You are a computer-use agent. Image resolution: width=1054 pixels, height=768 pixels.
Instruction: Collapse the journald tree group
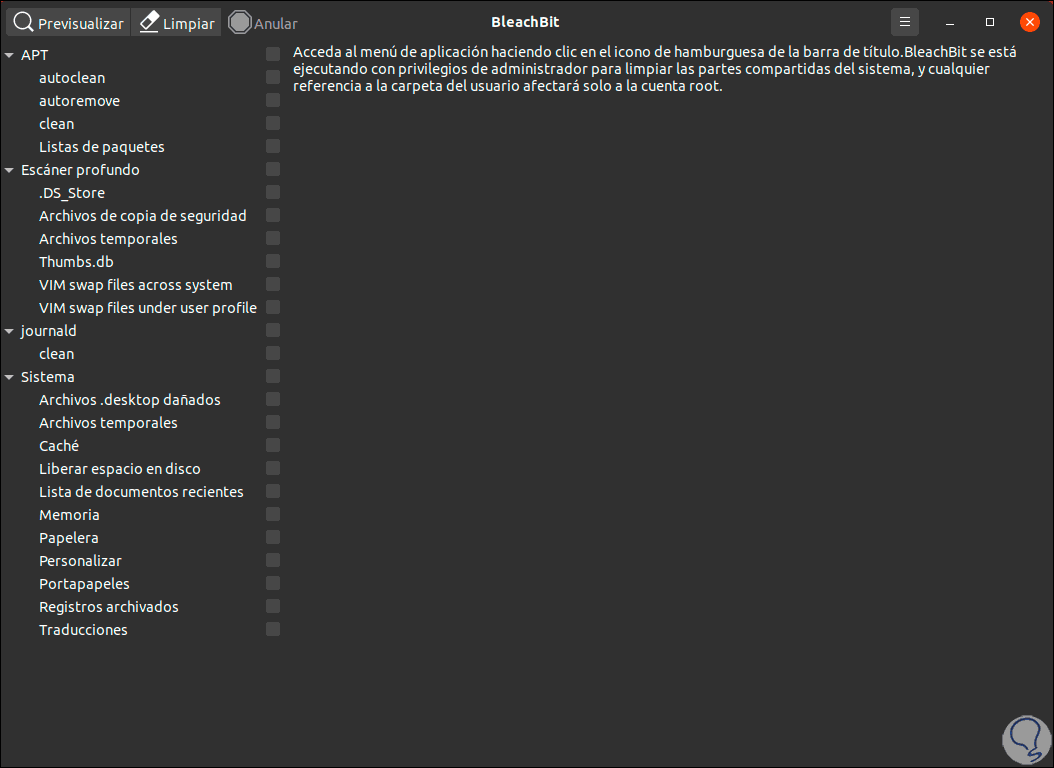(9, 331)
